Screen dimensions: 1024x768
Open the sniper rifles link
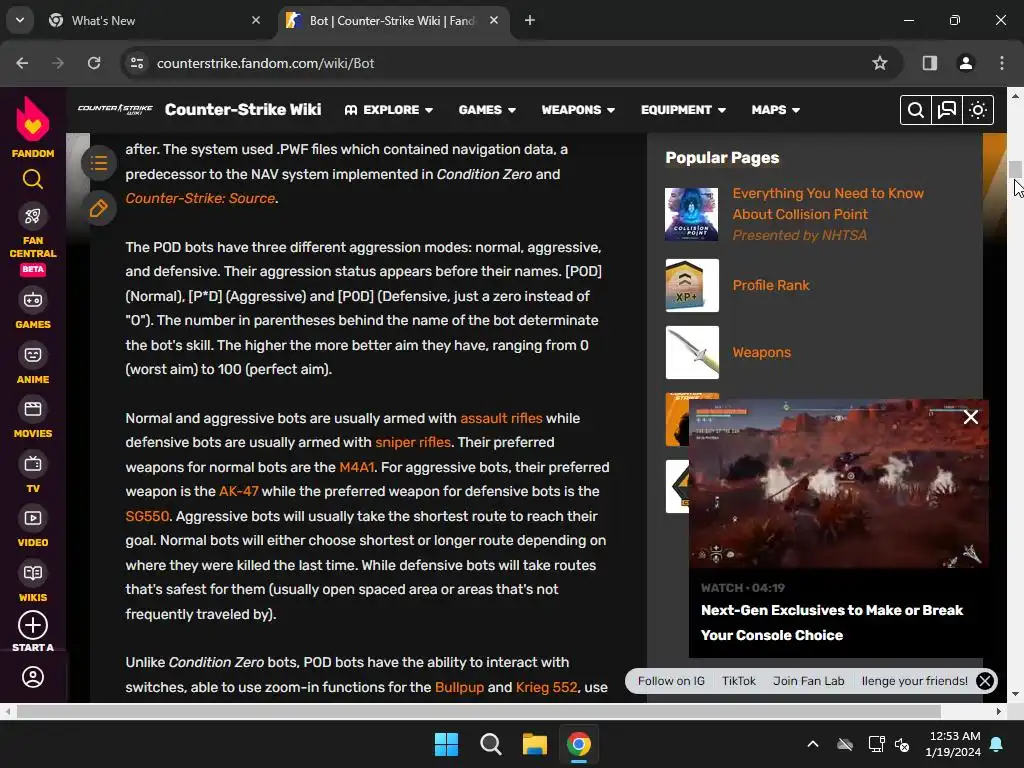point(413,443)
